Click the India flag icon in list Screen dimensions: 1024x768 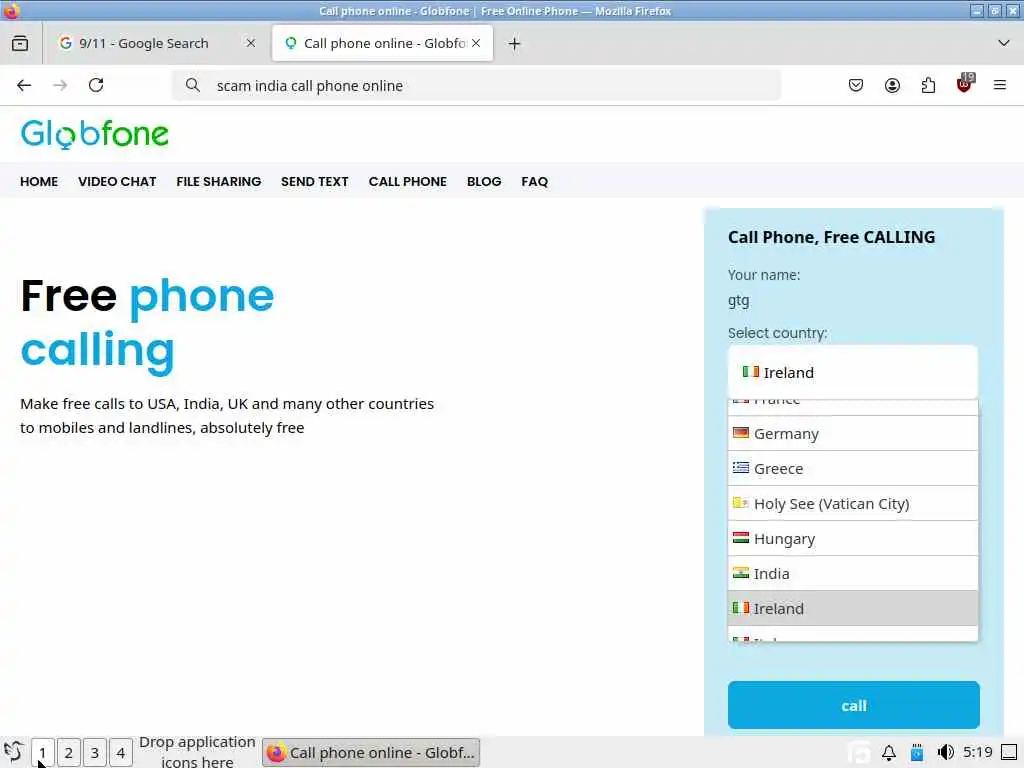point(741,573)
